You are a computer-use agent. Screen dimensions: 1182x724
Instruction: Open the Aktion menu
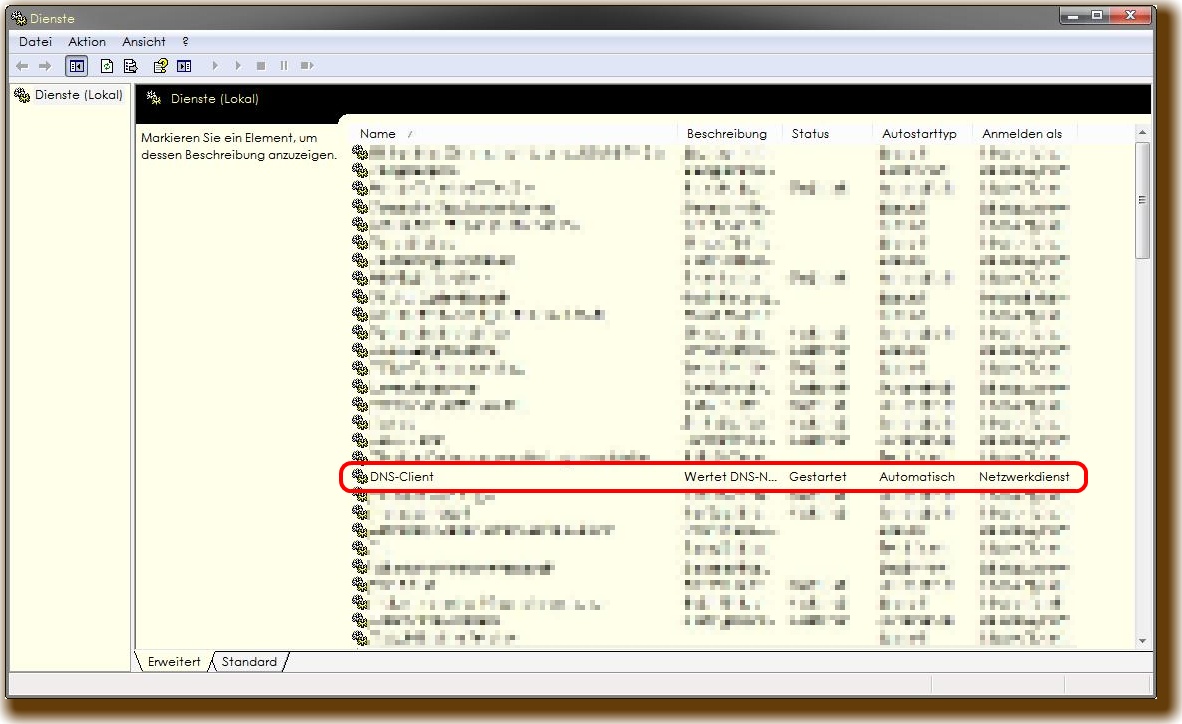point(87,42)
